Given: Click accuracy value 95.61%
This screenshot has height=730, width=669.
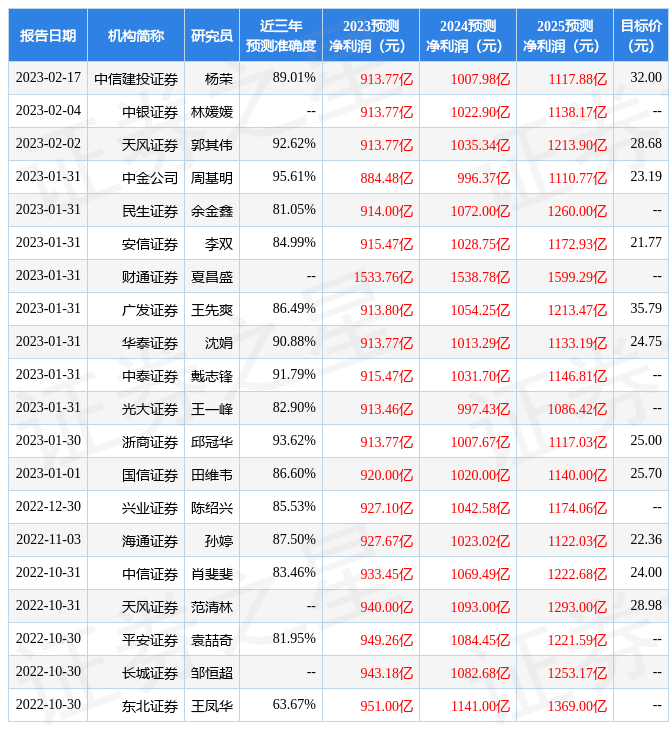Looking at the screenshot, I should pos(294,177).
